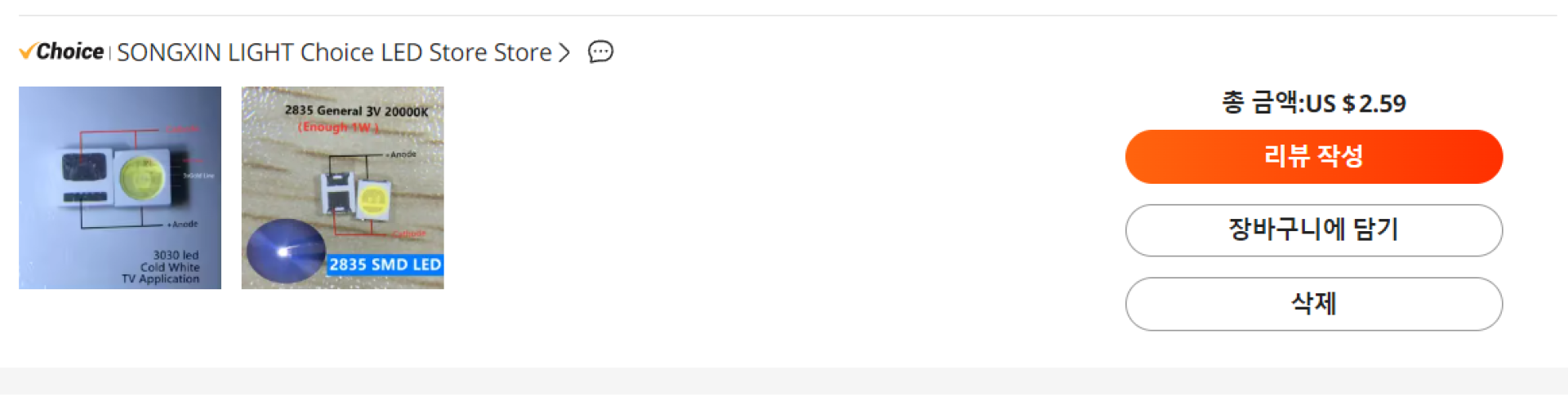Click the TV Application text in first image
Screen dimensions: 1568x419
tap(161, 279)
